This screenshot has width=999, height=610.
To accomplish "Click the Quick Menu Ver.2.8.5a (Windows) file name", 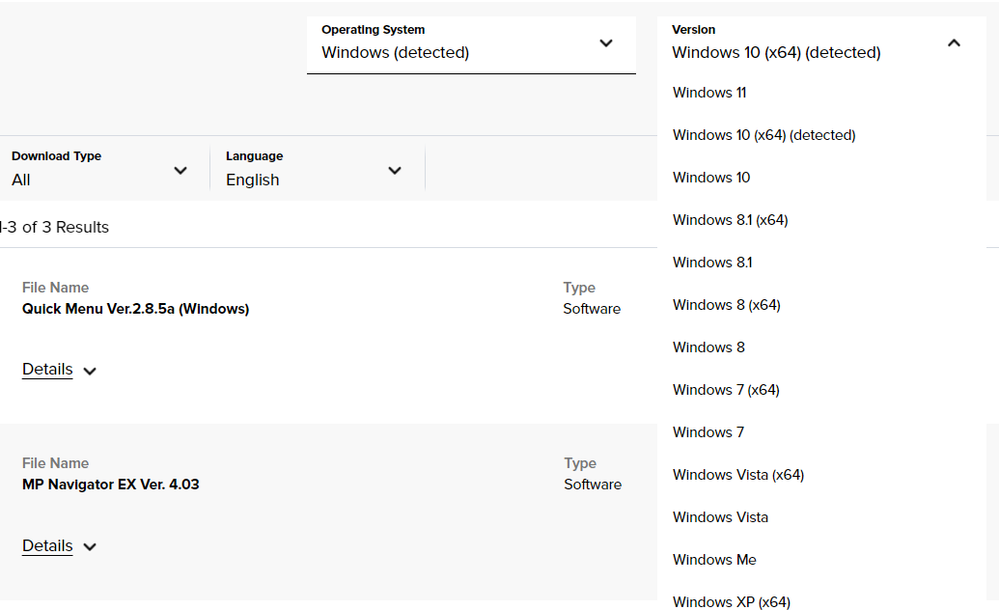I will pyautogui.click(x=136, y=309).
